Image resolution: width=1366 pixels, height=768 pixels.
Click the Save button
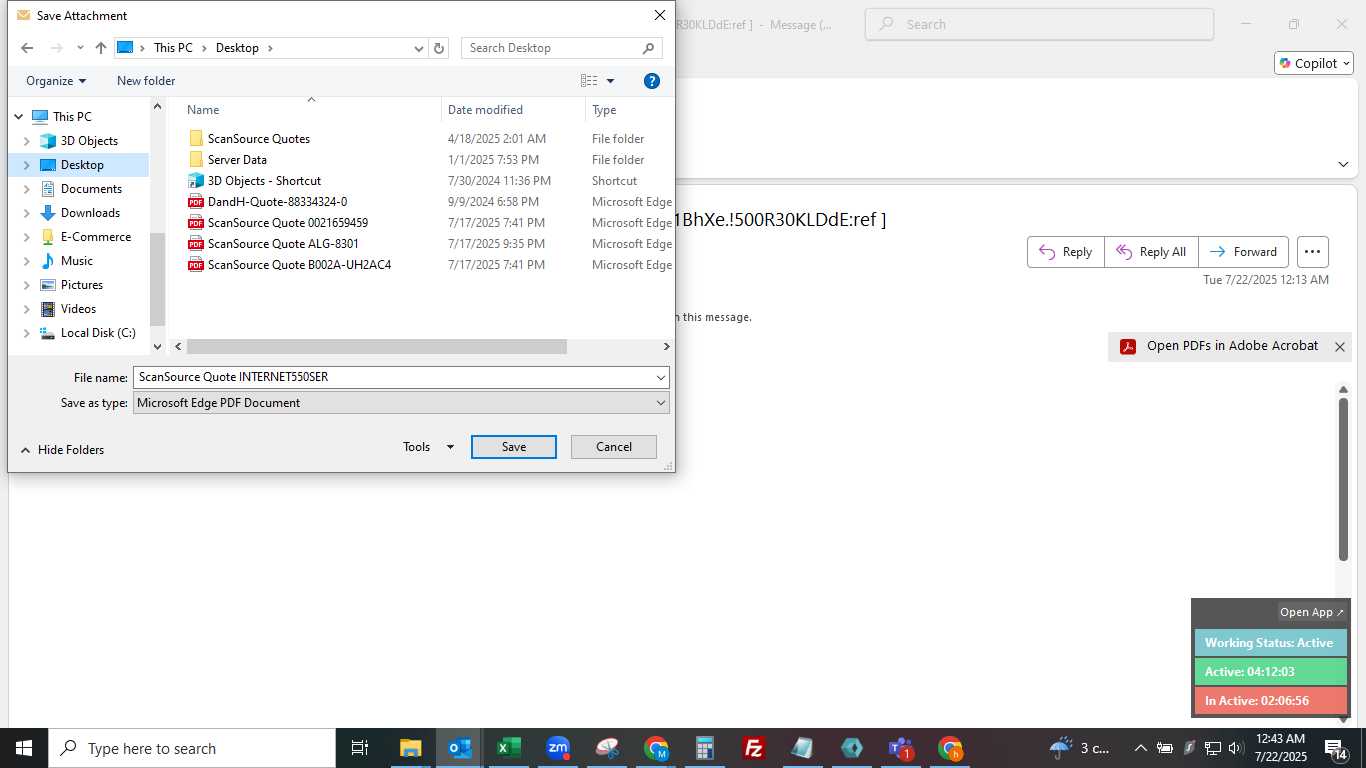click(x=514, y=447)
